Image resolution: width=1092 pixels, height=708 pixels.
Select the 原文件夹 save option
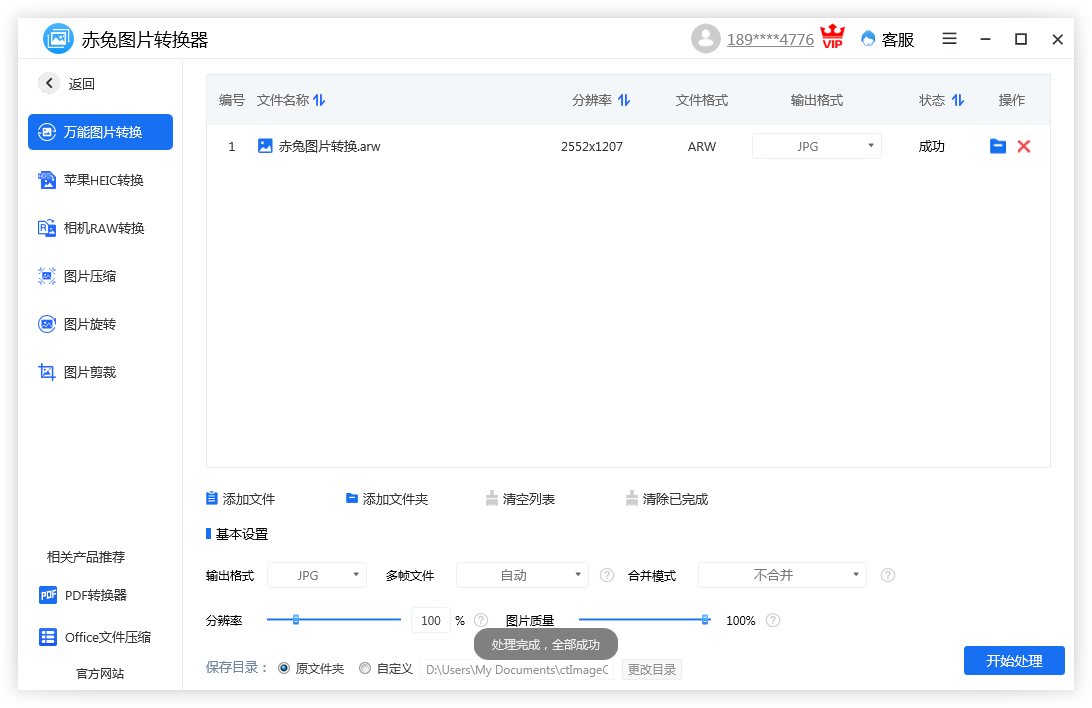pyautogui.click(x=284, y=668)
